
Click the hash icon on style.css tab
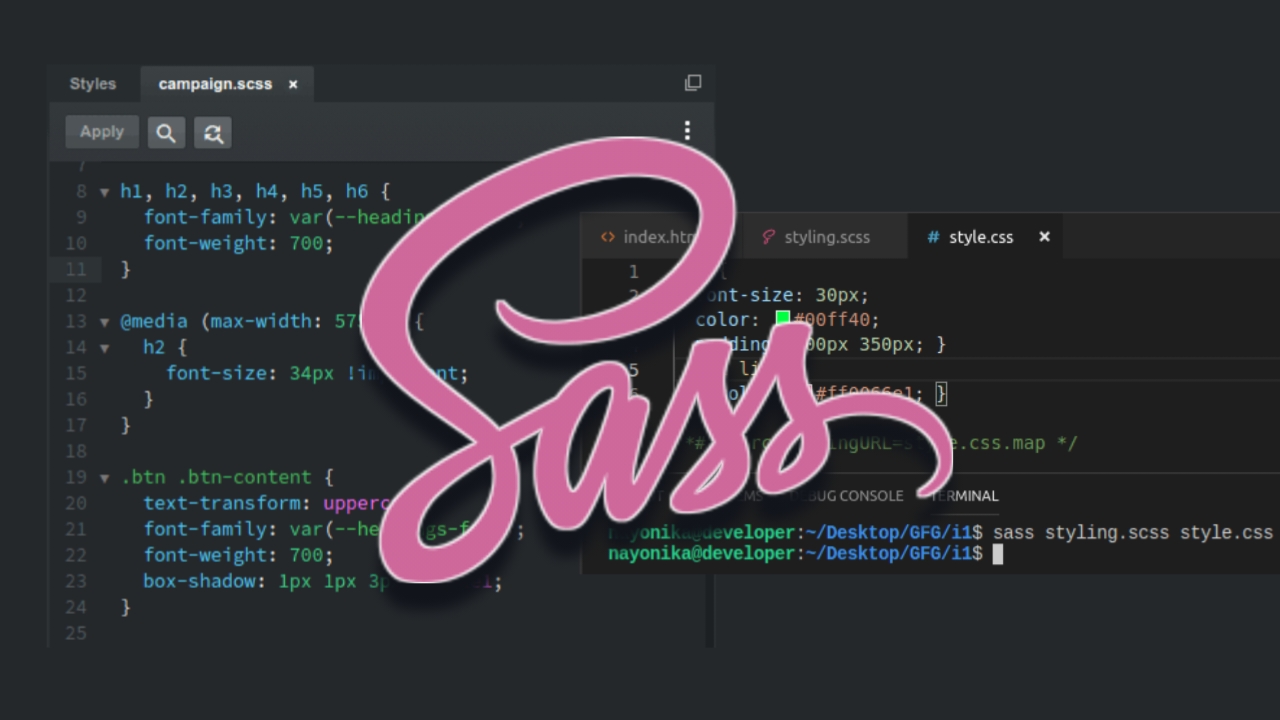[x=933, y=237]
